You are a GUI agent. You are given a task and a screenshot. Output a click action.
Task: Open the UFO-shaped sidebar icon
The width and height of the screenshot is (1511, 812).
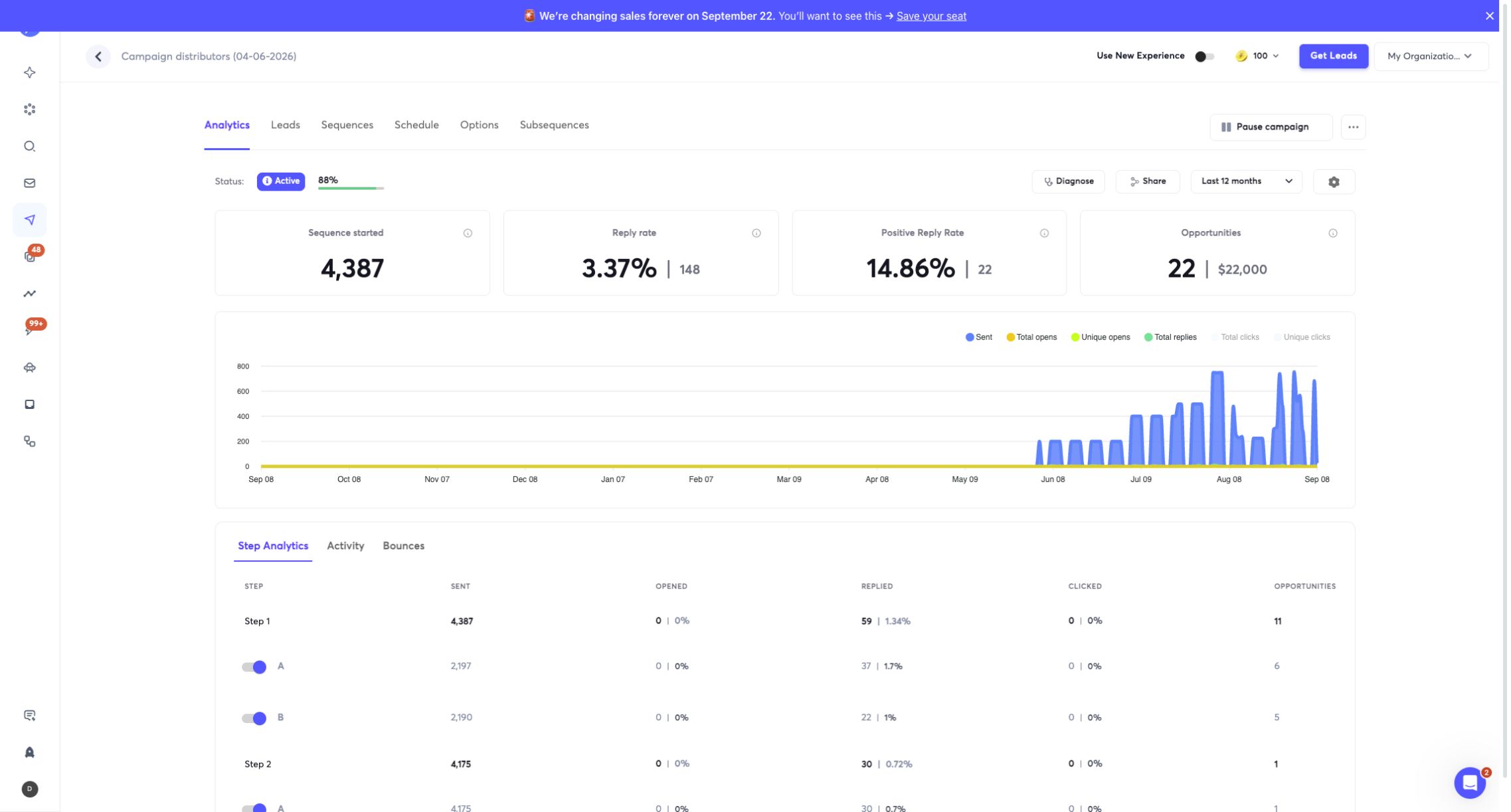[29, 367]
